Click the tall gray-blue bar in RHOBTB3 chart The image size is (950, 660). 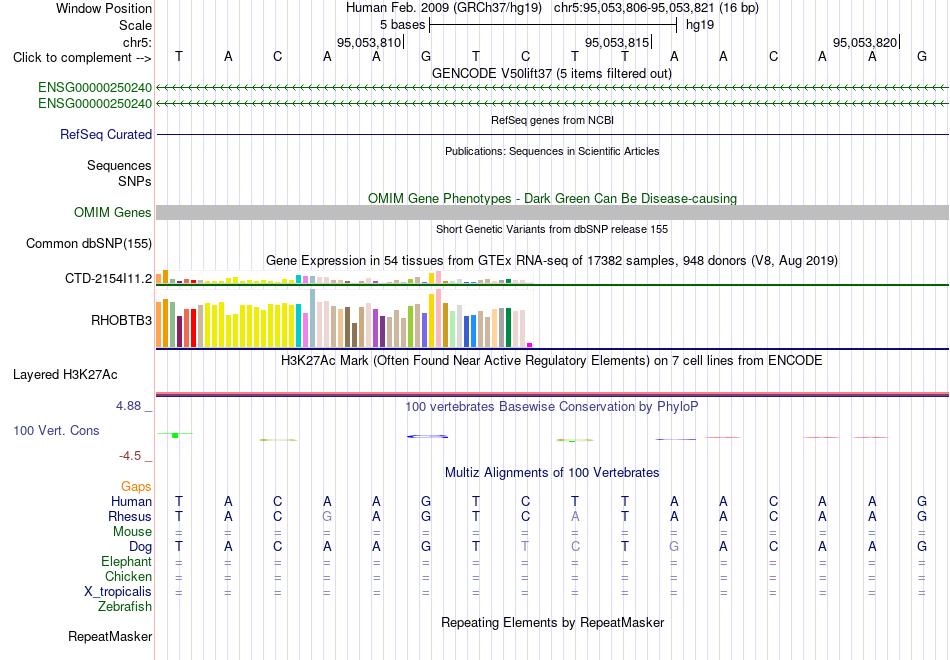pos(312,318)
